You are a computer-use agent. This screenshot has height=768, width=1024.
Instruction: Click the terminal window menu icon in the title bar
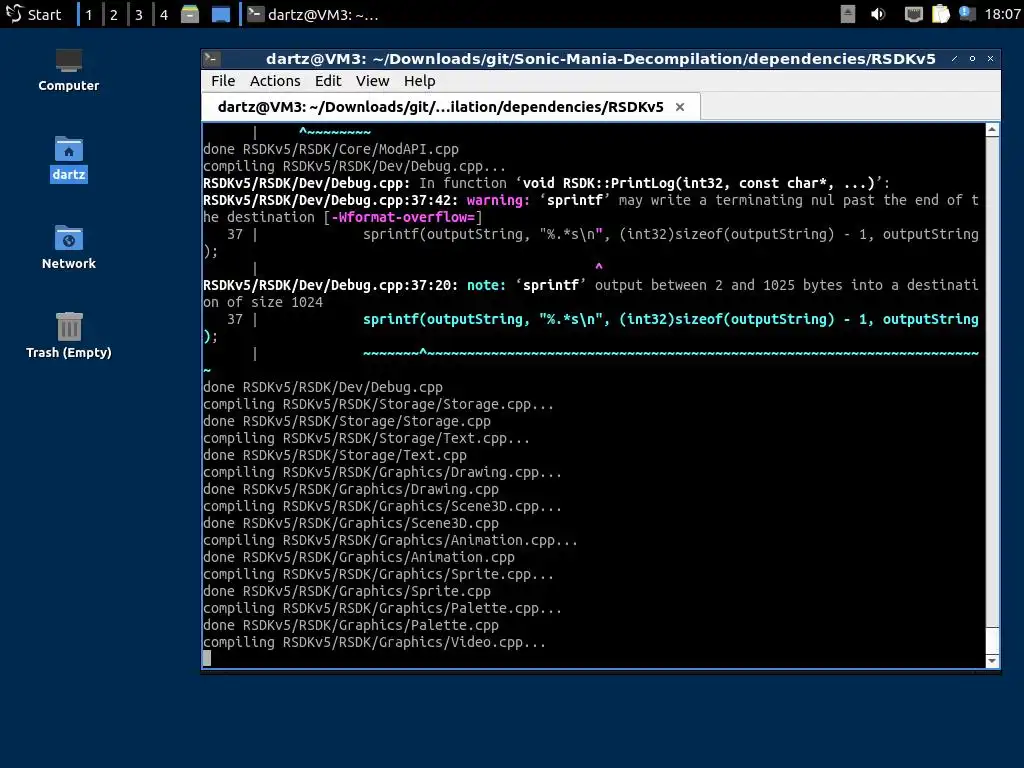click(x=210, y=59)
